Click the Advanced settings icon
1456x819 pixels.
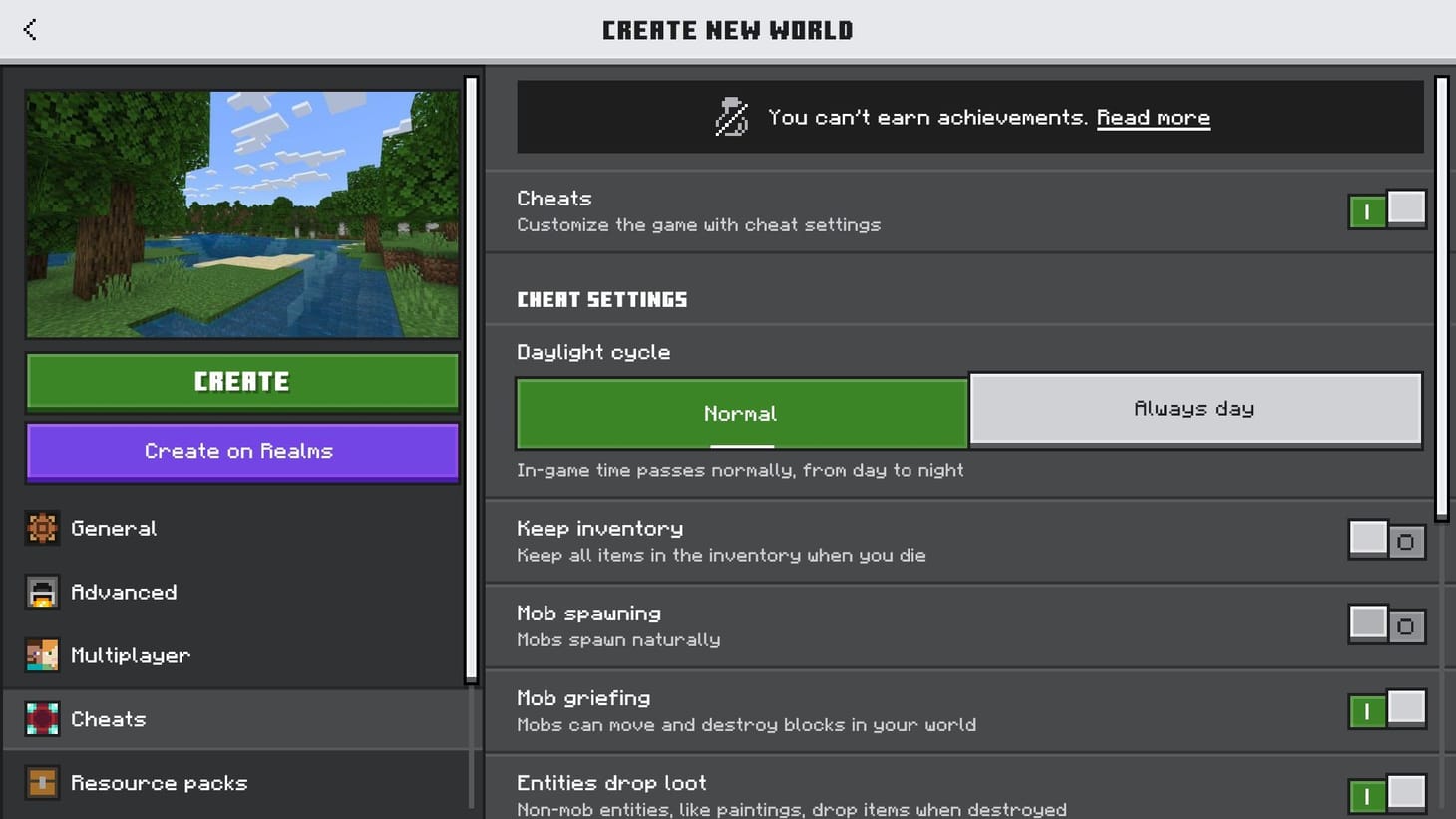click(x=42, y=592)
